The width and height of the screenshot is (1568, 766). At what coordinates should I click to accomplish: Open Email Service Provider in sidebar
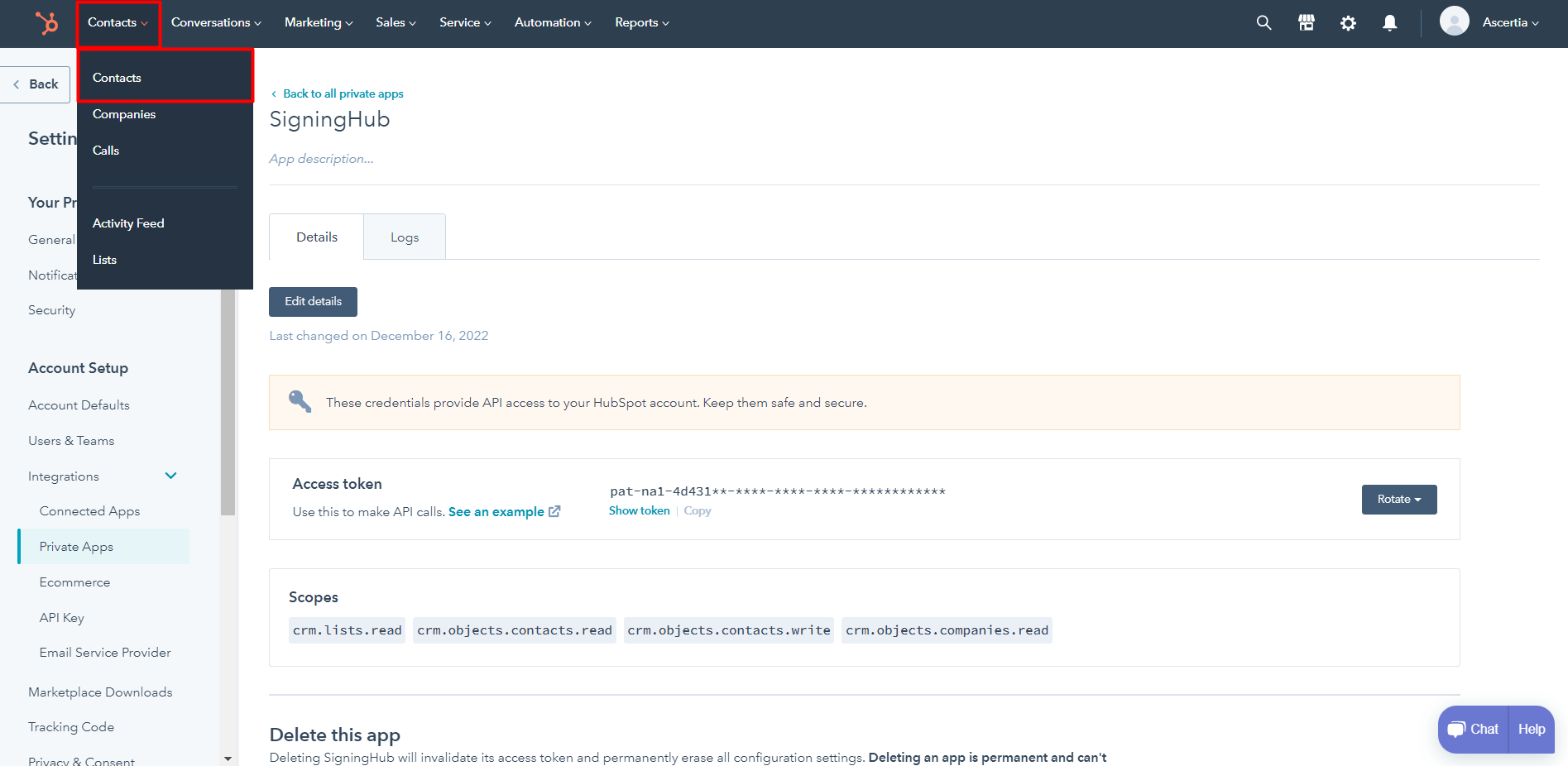point(105,653)
